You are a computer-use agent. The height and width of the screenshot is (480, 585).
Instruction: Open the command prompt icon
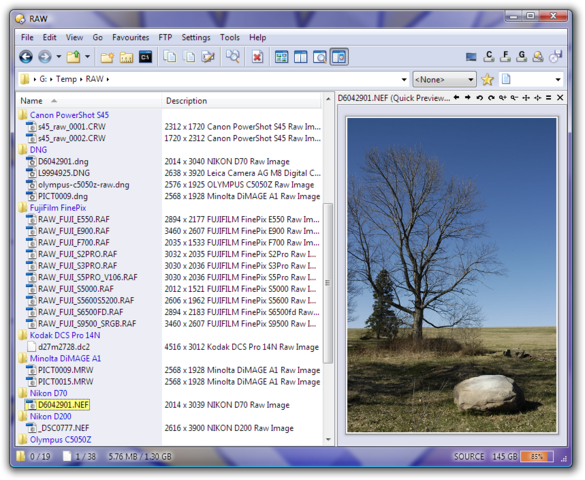[x=146, y=57]
